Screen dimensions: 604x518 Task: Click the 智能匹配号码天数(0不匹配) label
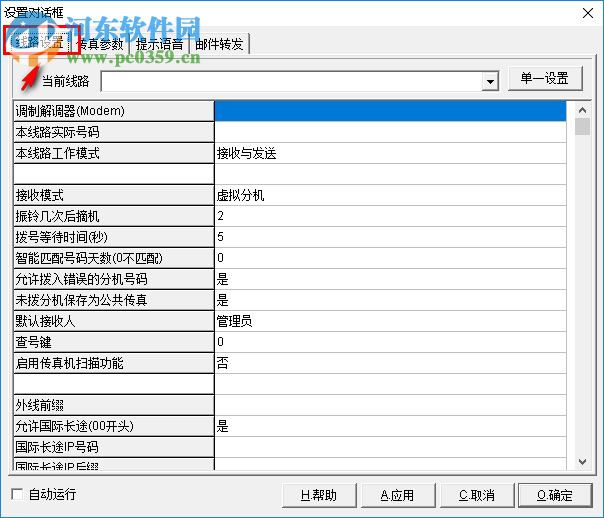(x=114, y=258)
